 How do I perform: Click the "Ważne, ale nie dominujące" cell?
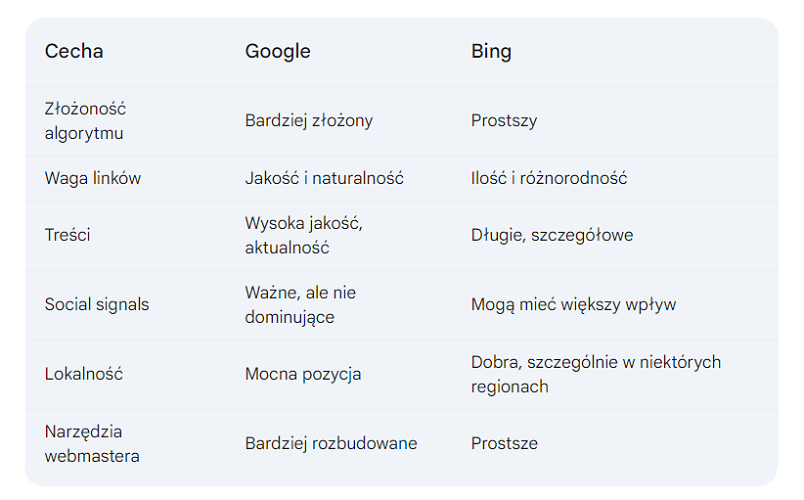(x=300, y=304)
